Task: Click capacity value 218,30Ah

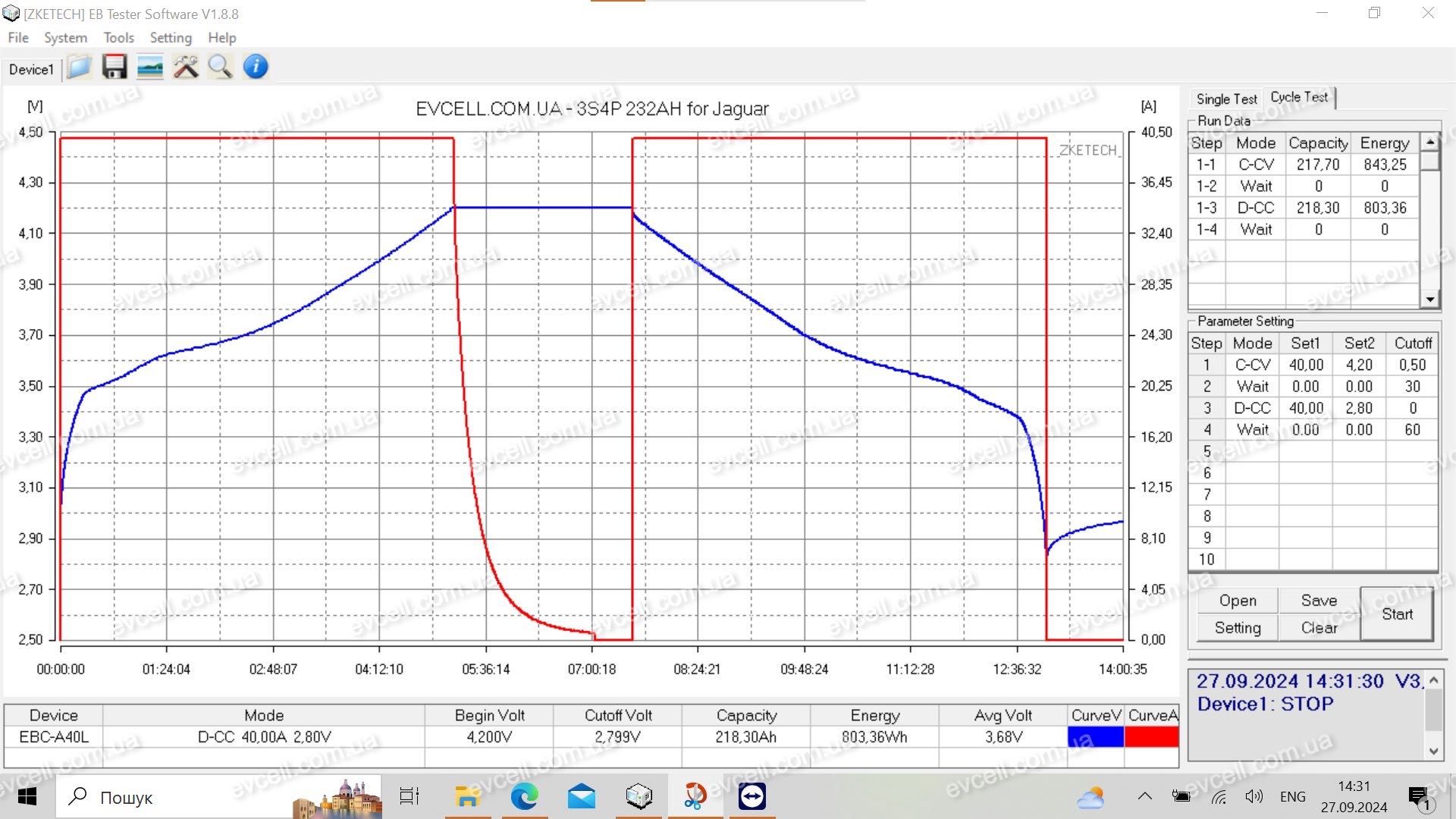Action: point(746,737)
